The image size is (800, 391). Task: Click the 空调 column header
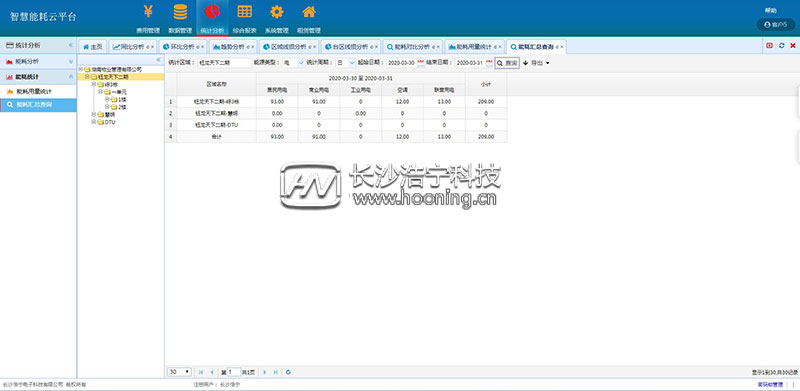pos(402,90)
